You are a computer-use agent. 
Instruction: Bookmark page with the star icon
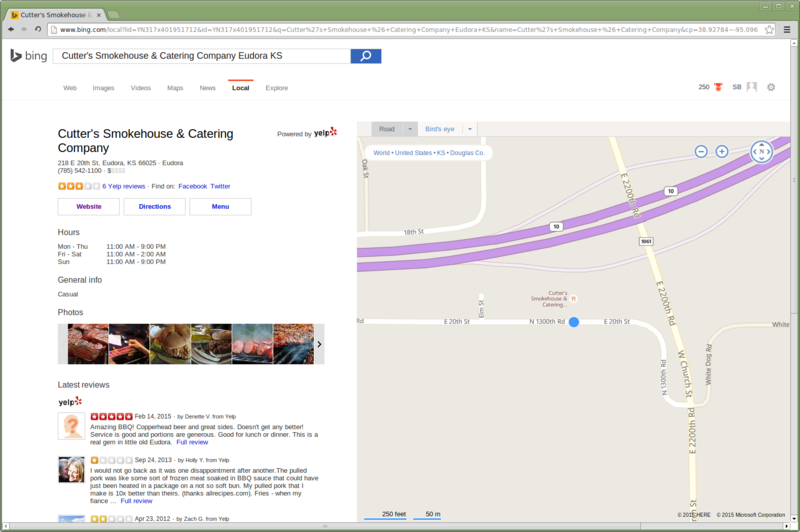769,30
